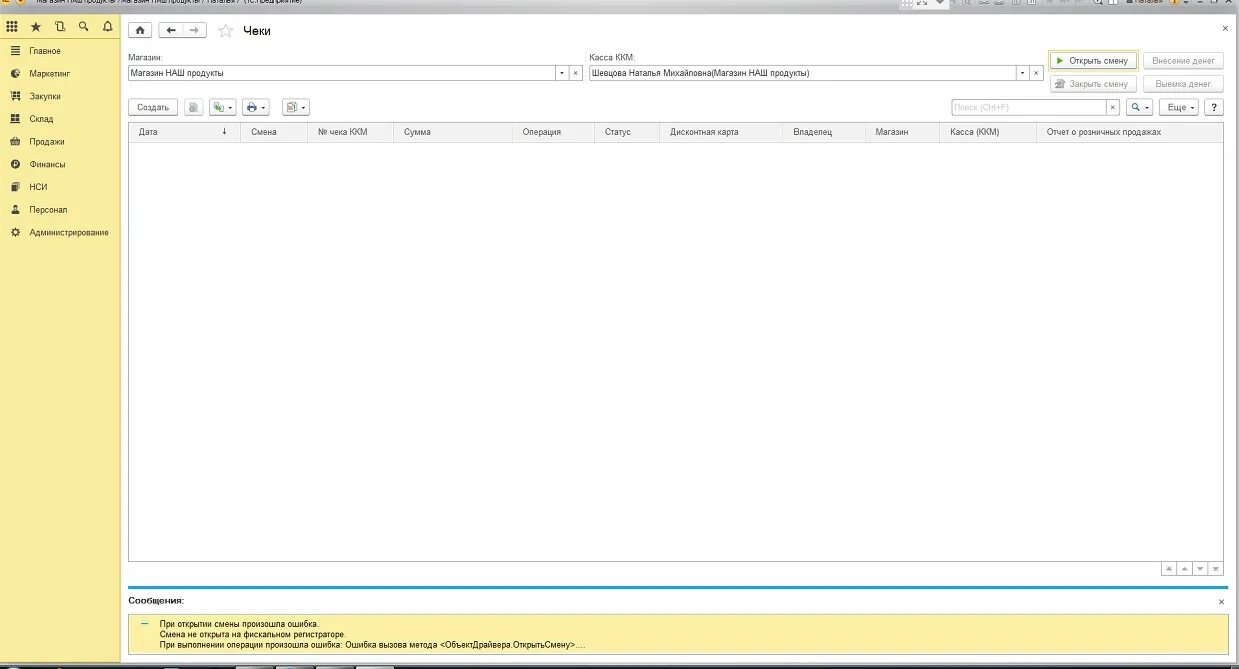Open the Персонал section
Viewport: 1239px width, 669px height.
48,210
